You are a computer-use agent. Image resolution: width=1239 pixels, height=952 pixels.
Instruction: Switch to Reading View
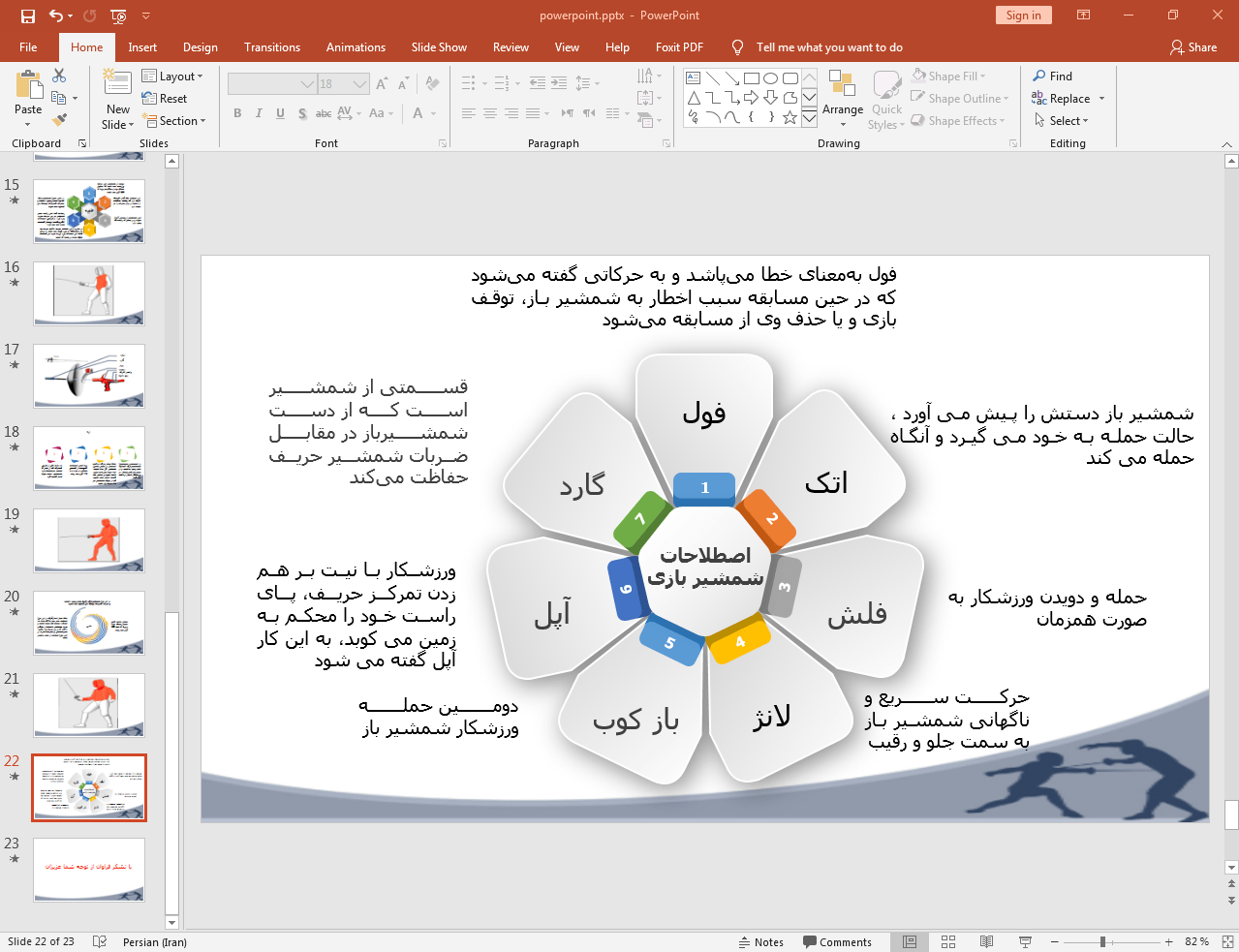(986, 942)
